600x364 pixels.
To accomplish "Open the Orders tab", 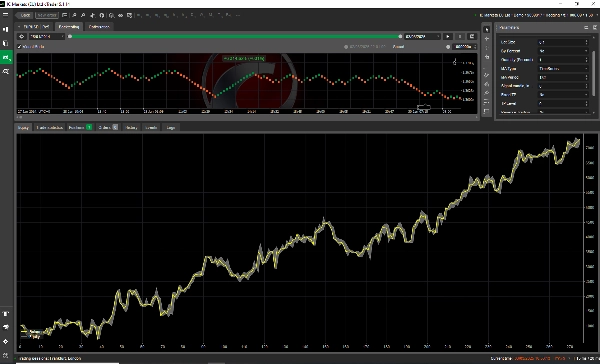I will pyautogui.click(x=108, y=127).
